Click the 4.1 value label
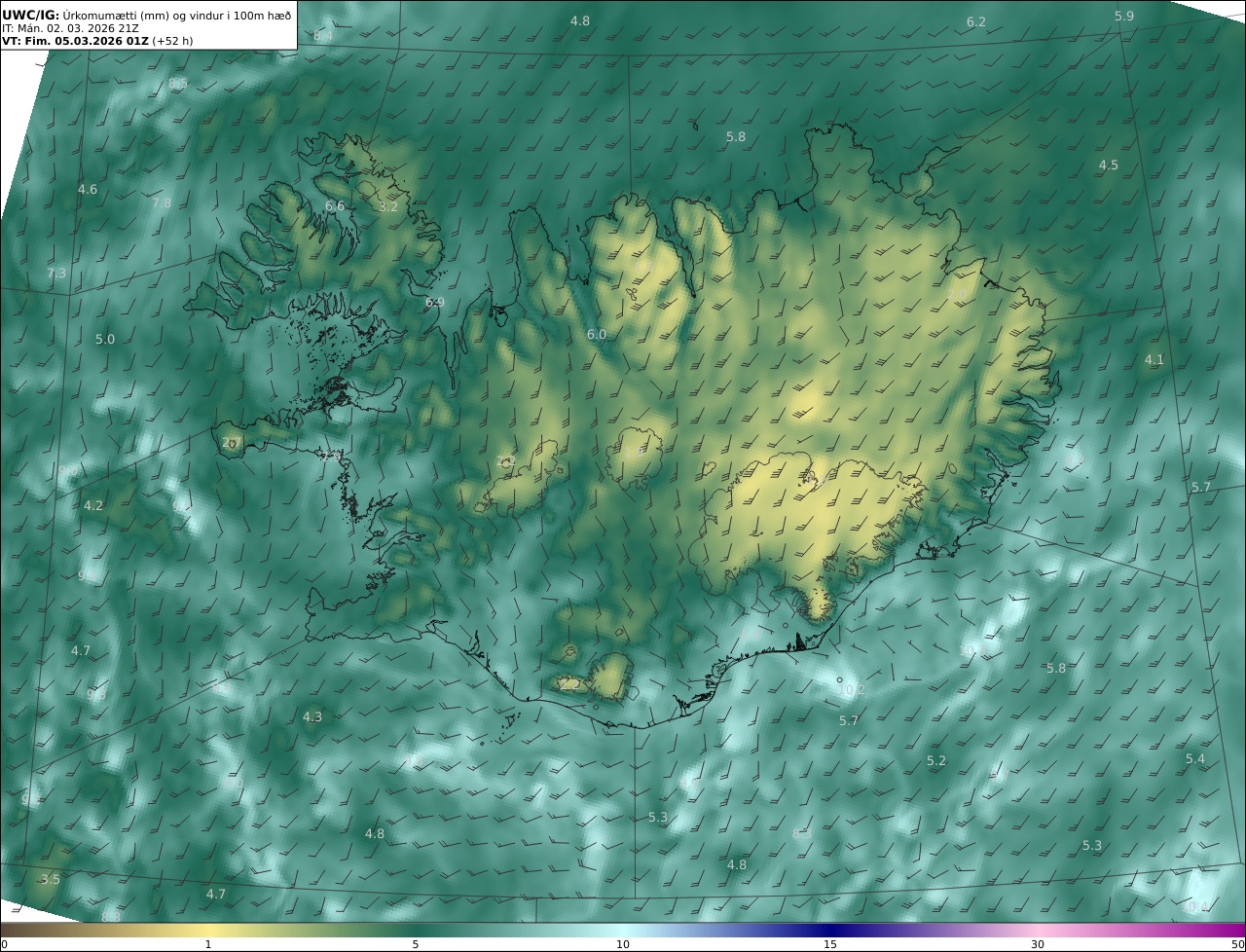This screenshot has height=952, width=1246. 1154,359
